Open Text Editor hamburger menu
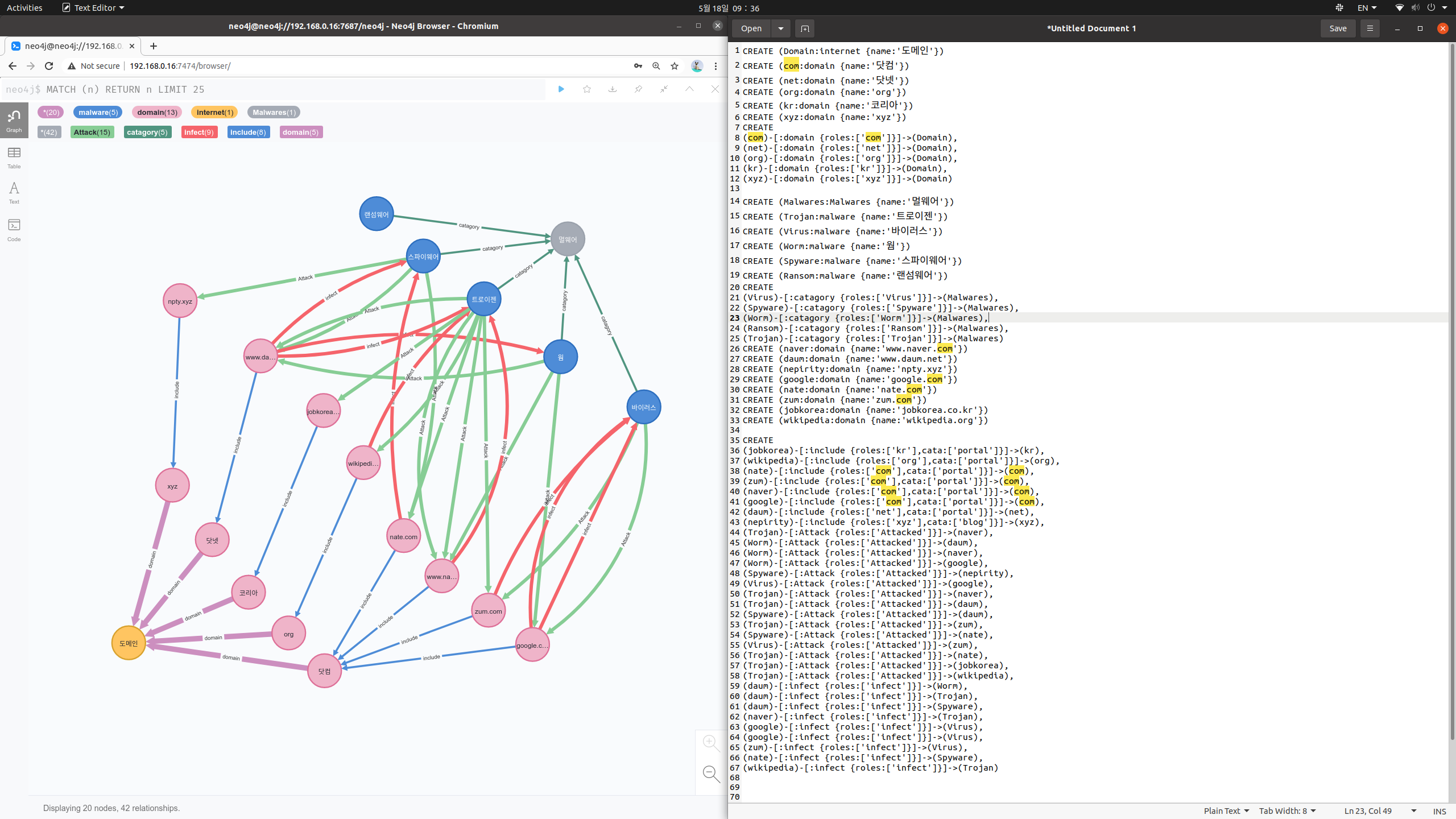 click(1370, 28)
